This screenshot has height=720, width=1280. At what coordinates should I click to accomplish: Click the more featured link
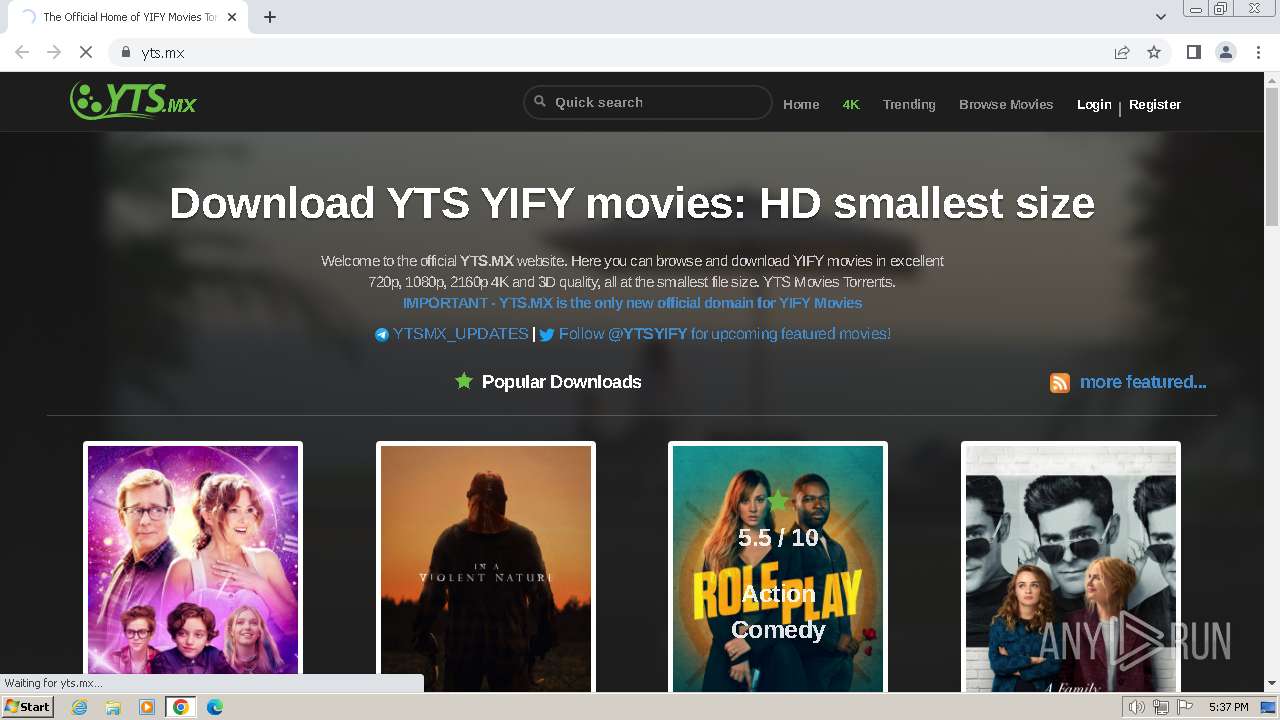pos(1143,382)
